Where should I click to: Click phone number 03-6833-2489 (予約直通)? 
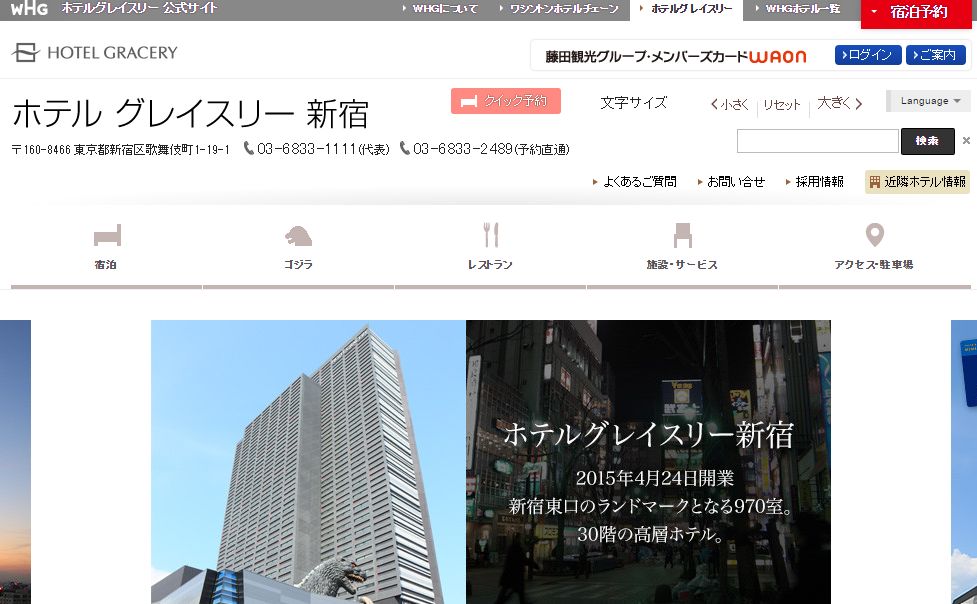[484, 149]
